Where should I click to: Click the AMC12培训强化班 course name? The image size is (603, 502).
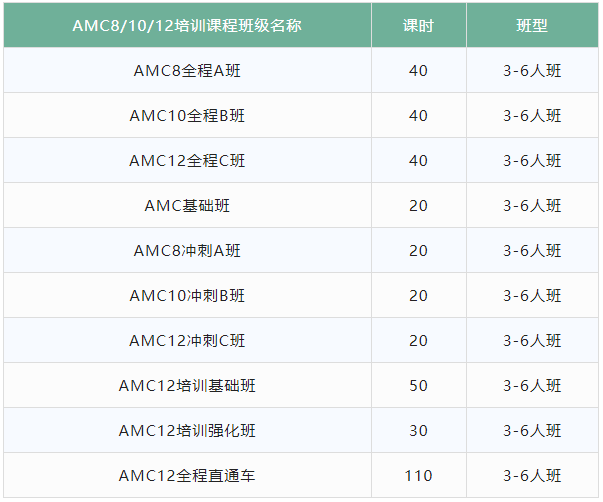187,431
